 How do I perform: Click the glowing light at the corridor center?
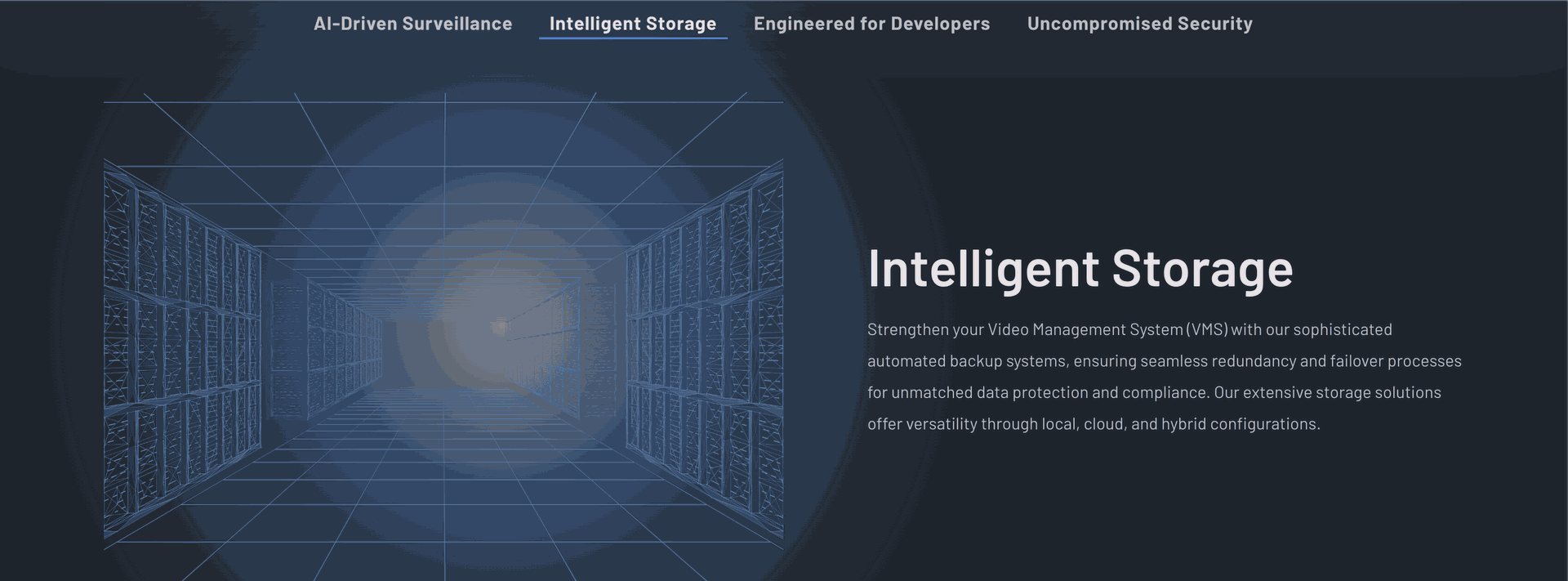499,328
